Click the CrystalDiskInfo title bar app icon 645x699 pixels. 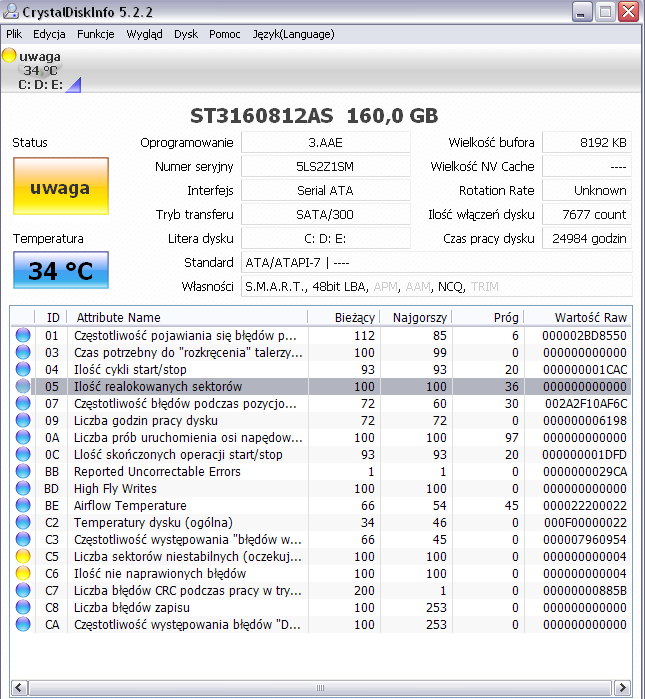(11, 11)
